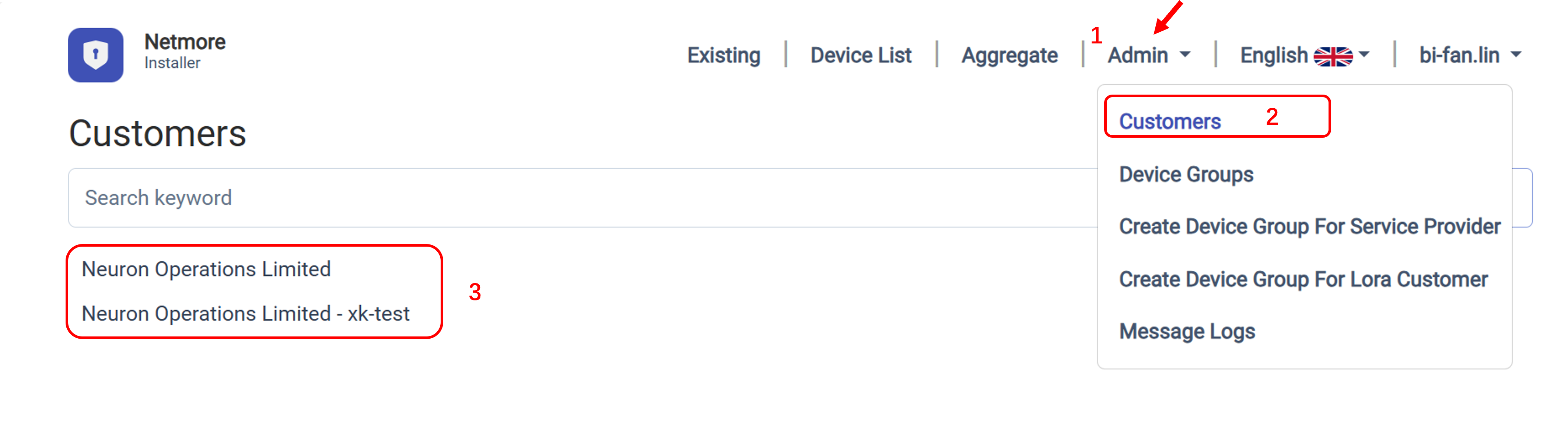Choose Create Device Group For Lora Customer
The height and width of the screenshot is (434, 1568).
tap(1303, 279)
